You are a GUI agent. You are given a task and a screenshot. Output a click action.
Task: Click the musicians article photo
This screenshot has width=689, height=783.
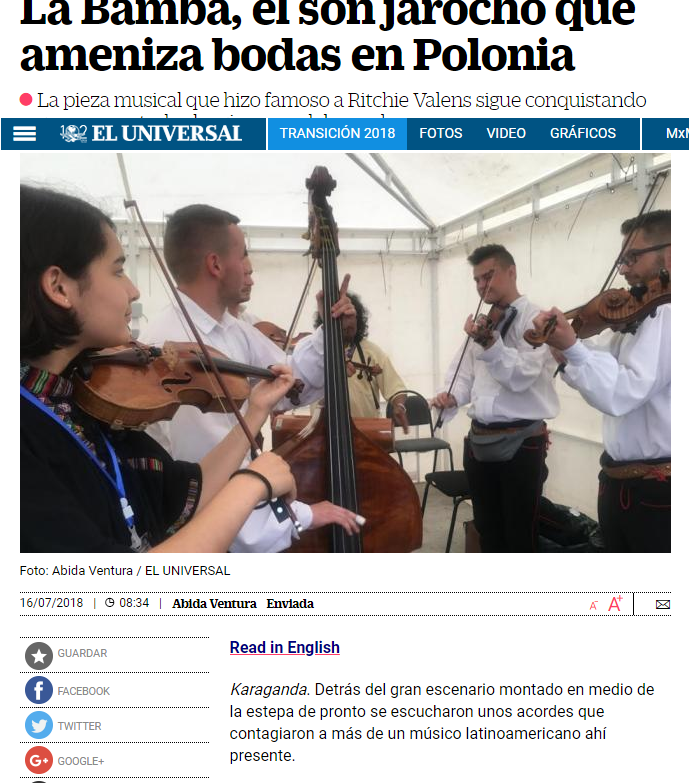(345, 353)
